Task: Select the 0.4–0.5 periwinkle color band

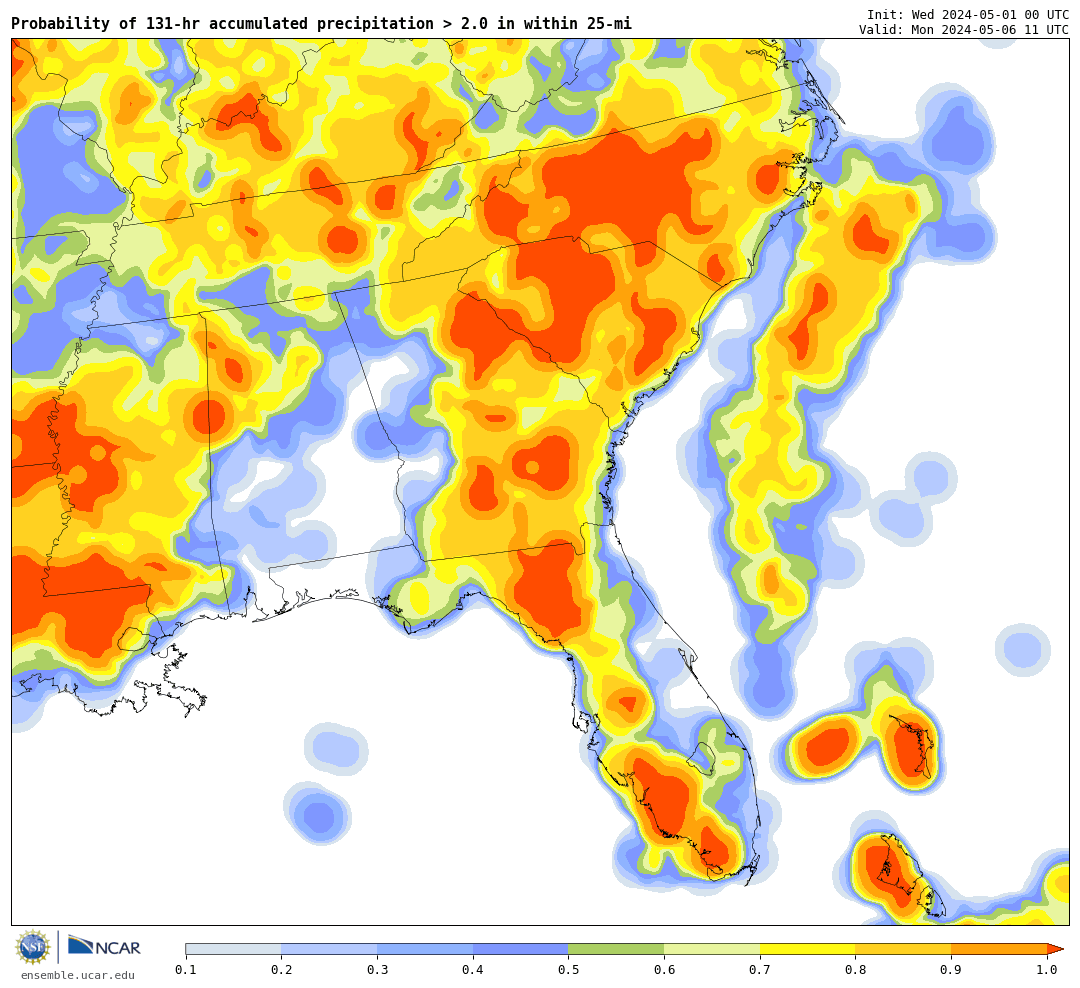Action: pyautogui.click(x=520, y=949)
